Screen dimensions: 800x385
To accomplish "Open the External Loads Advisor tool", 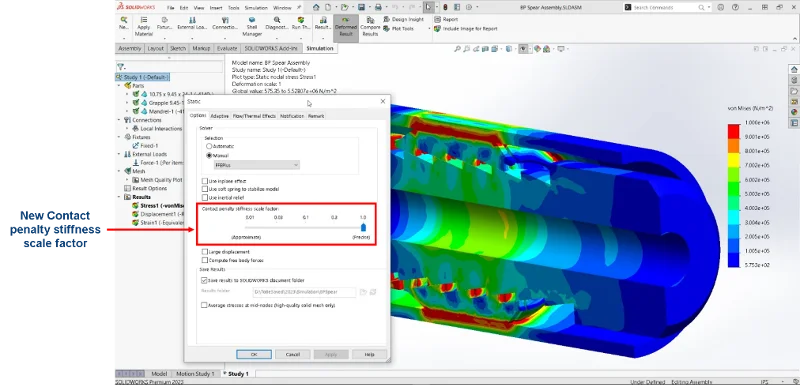I will 192,23.
